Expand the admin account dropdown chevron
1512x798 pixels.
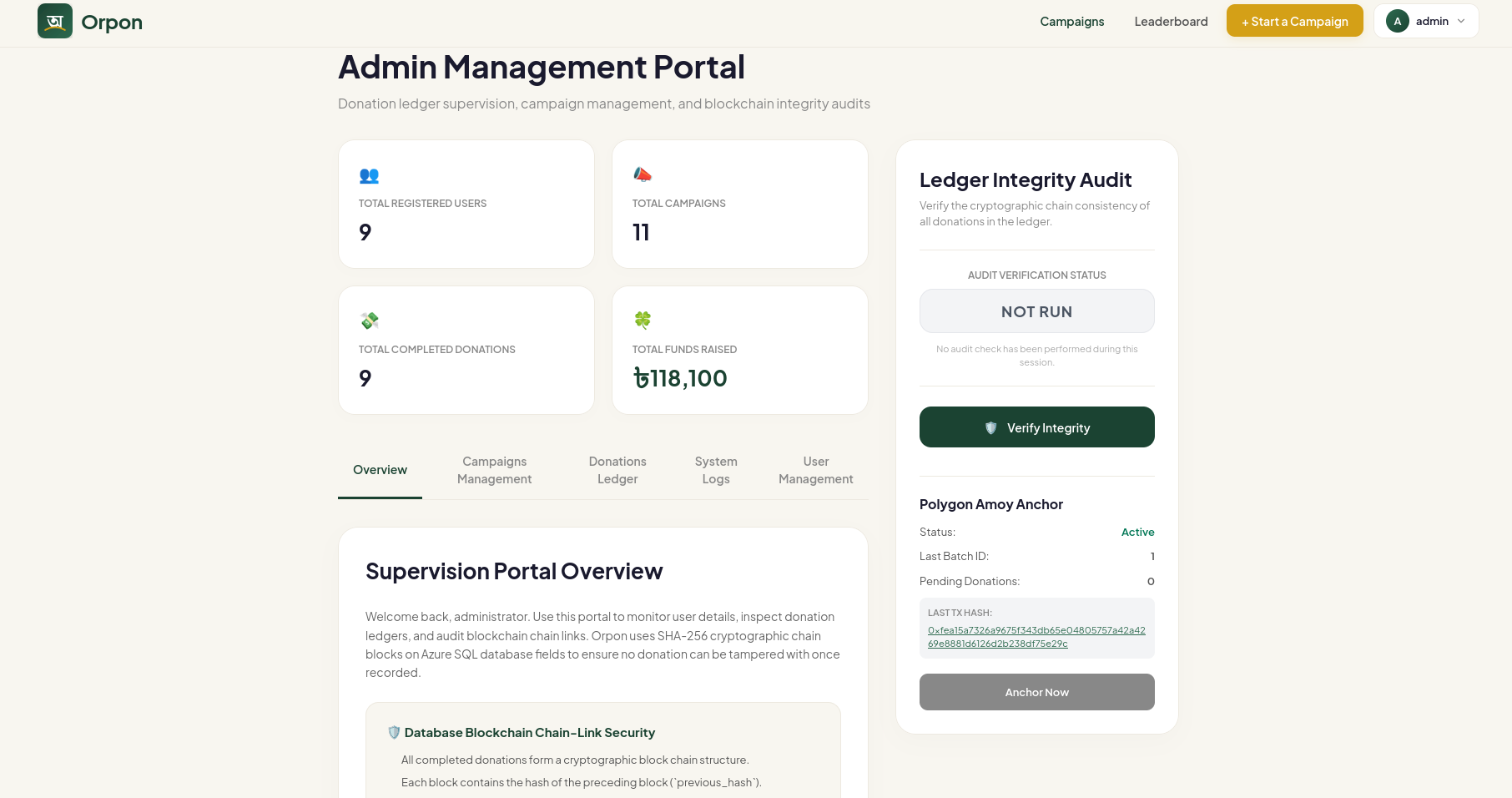[1461, 21]
